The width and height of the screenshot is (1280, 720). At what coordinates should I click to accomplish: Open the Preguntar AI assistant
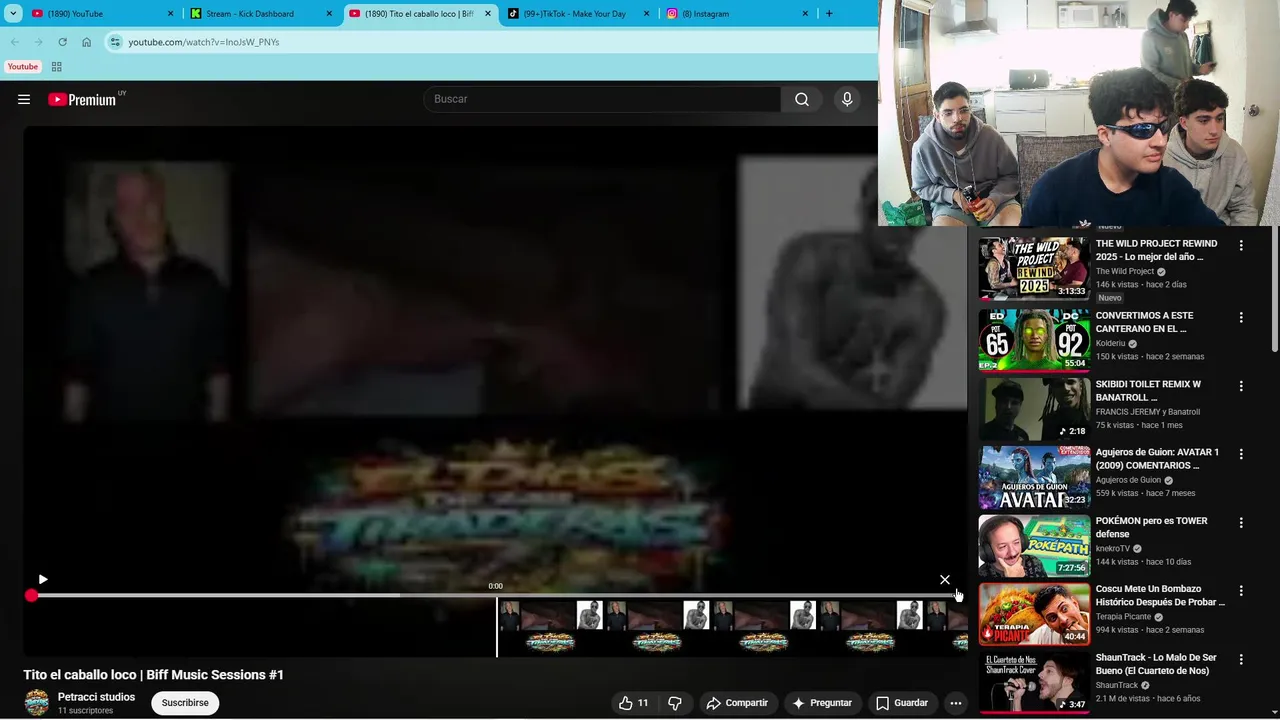tap(821, 703)
